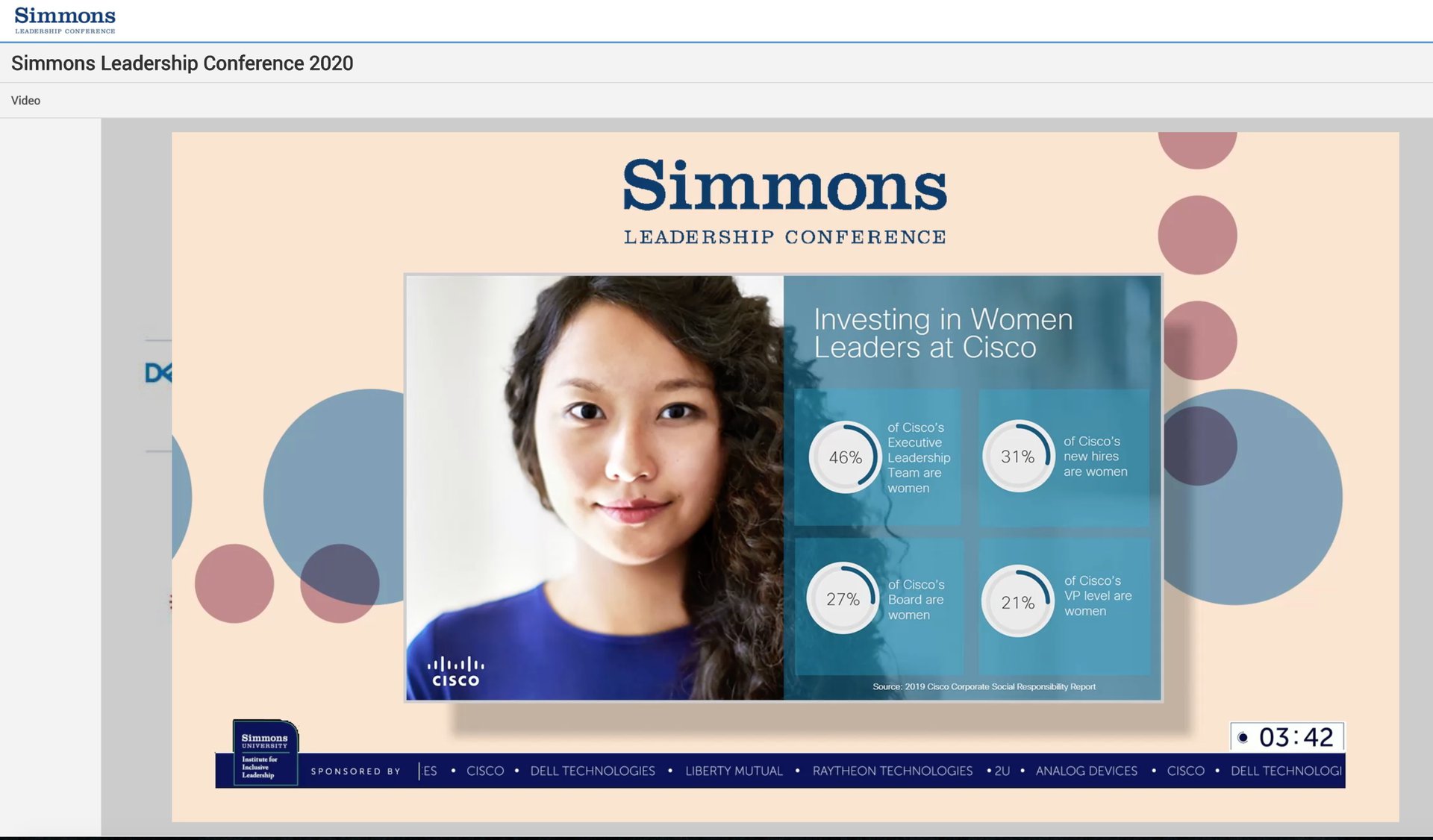Viewport: 1433px width, 840px height.
Task: Click the 2019 Cisco report source line
Action: [984, 686]
